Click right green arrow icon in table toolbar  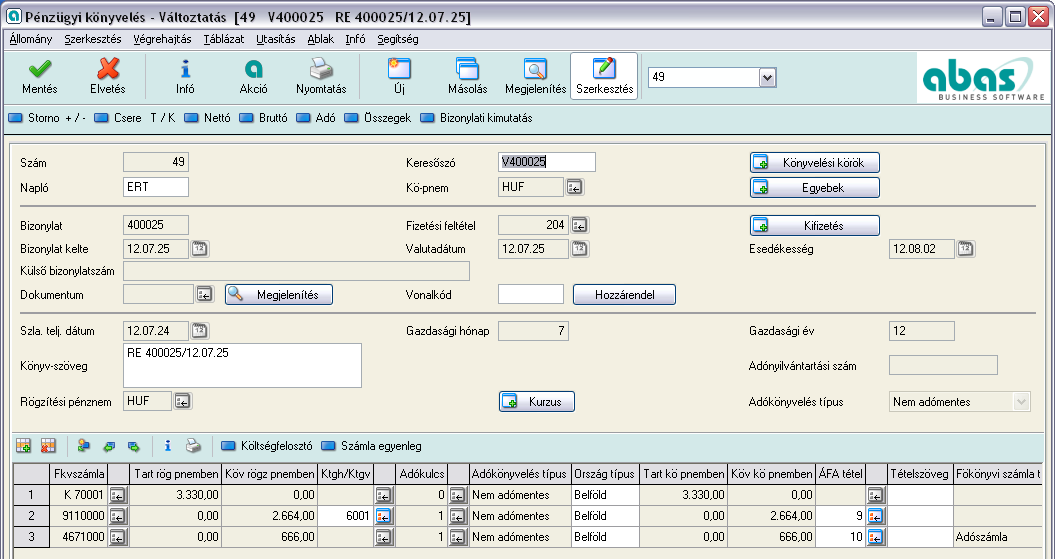pos(134,446)
